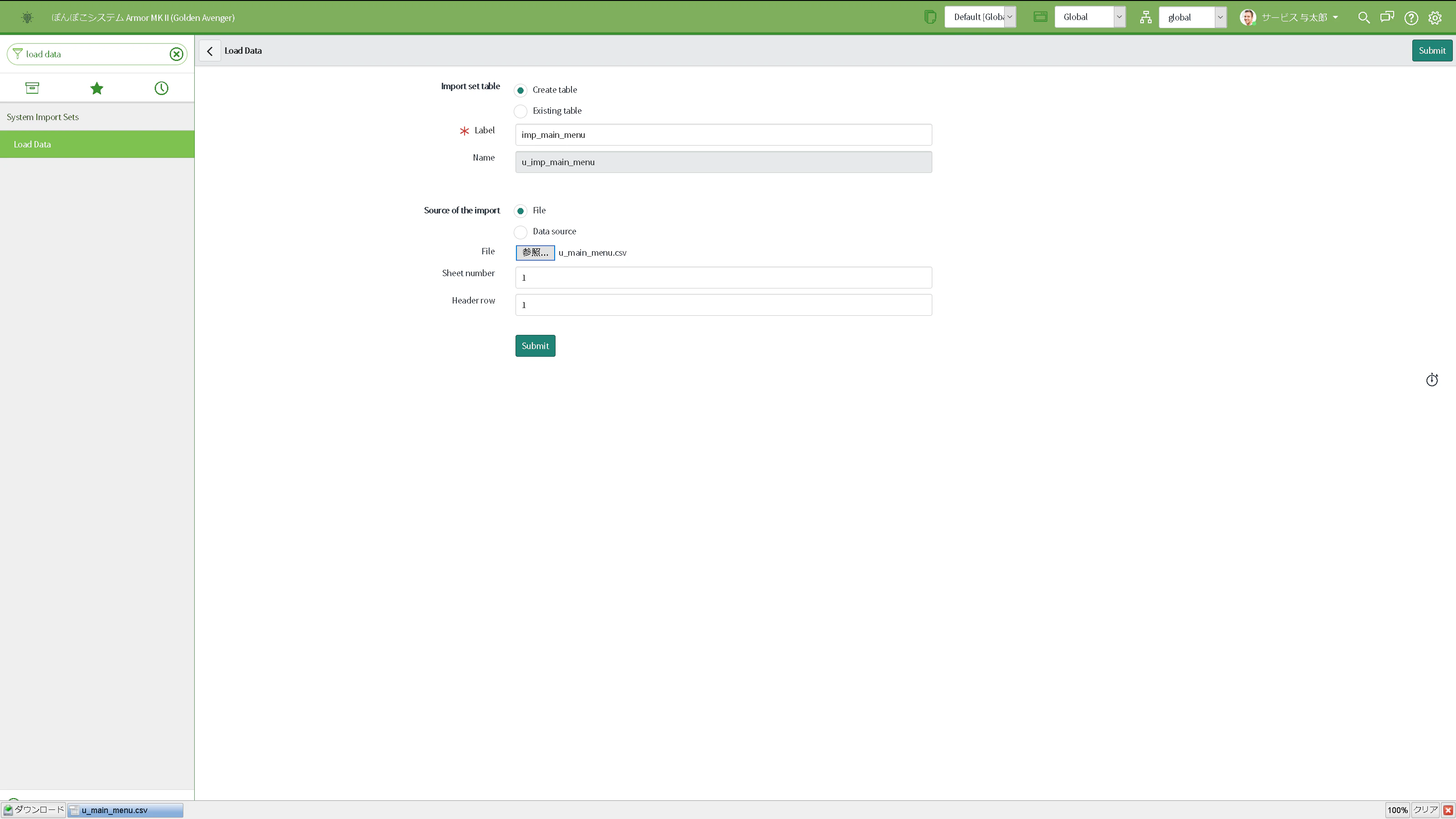Image resolution: width=1456 pixels, height=819 pixels.
Task: Select the Existing table radio option
Action: point(521,111)
